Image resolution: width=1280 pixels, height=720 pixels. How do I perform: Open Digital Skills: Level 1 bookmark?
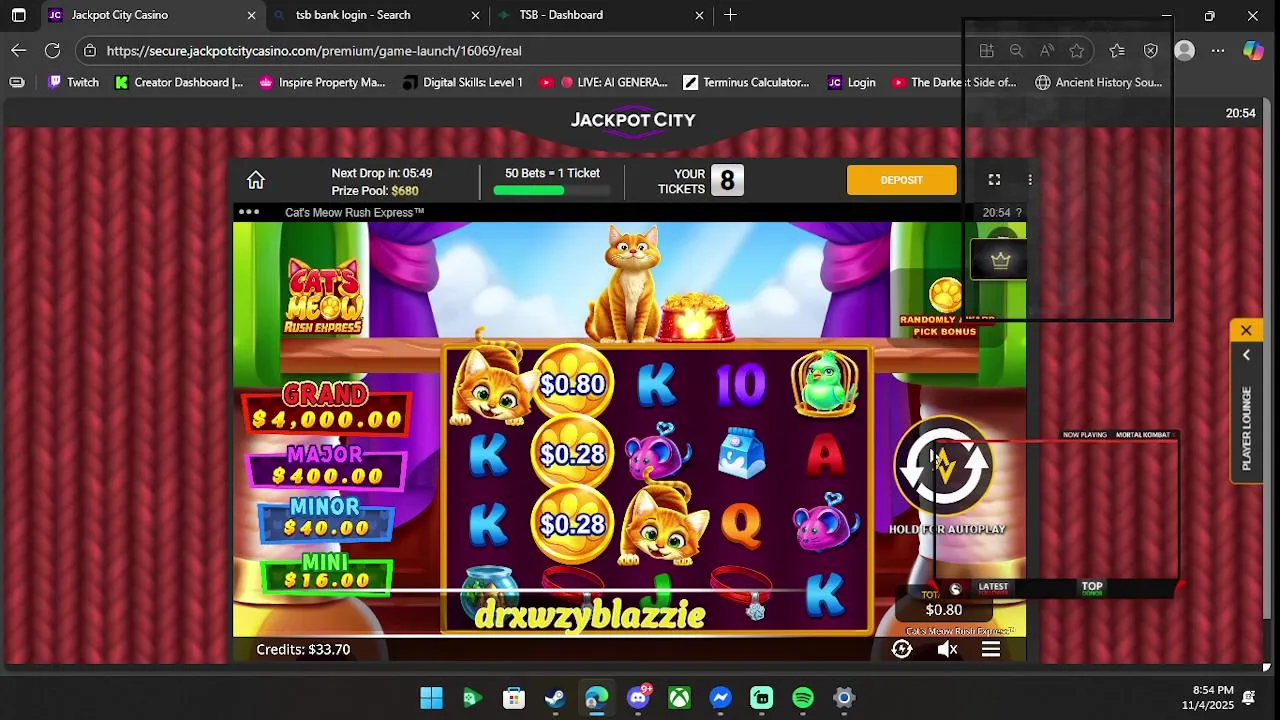click(463, 82)
